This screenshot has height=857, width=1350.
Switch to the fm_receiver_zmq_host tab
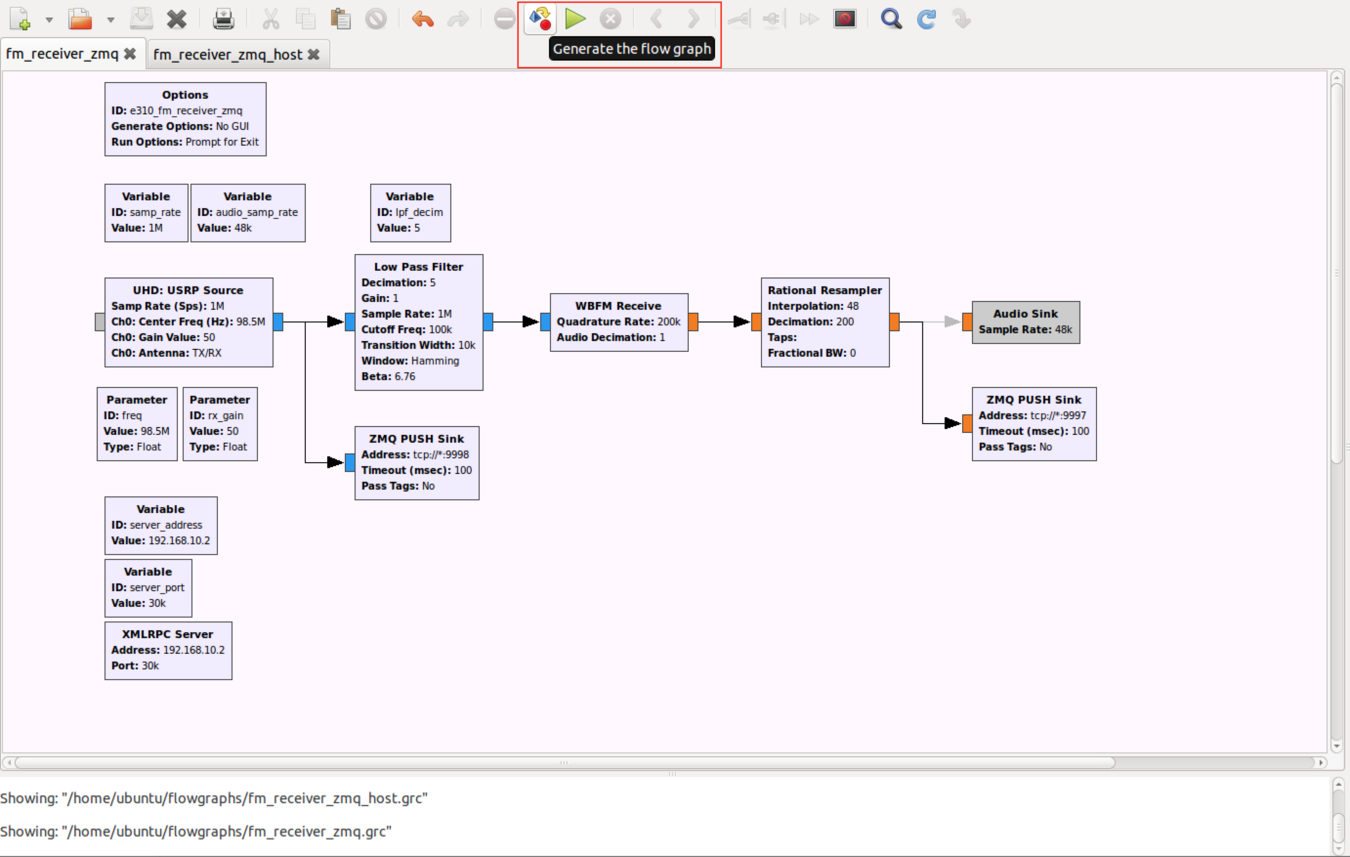(228, 54)
